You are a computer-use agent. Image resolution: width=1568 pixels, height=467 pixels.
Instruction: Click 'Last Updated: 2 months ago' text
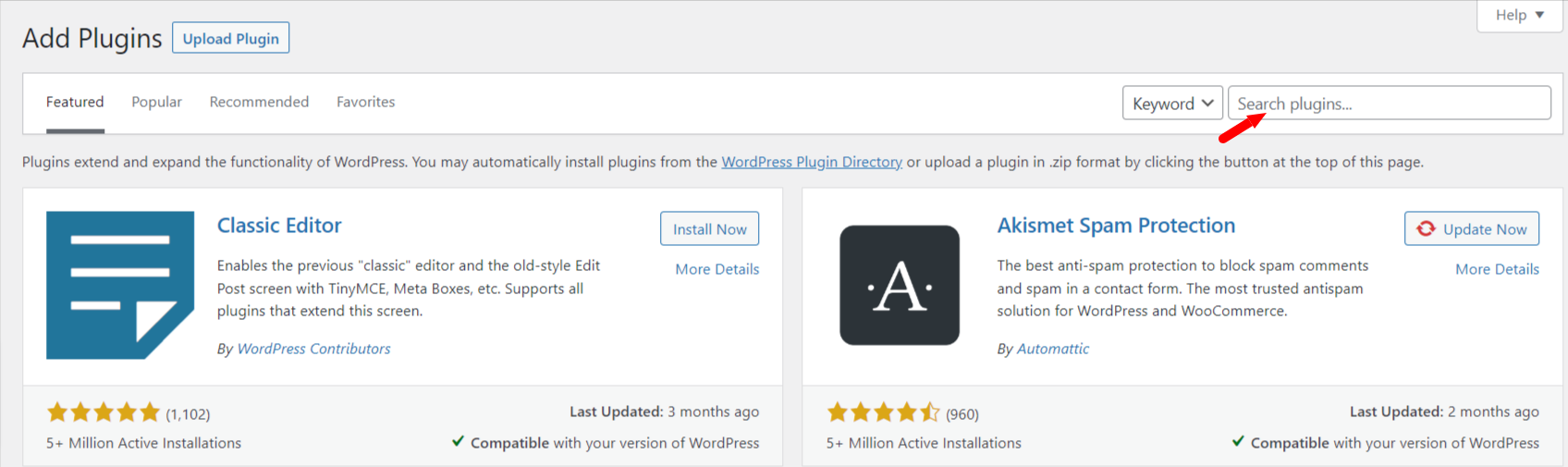pos(1444,412)
